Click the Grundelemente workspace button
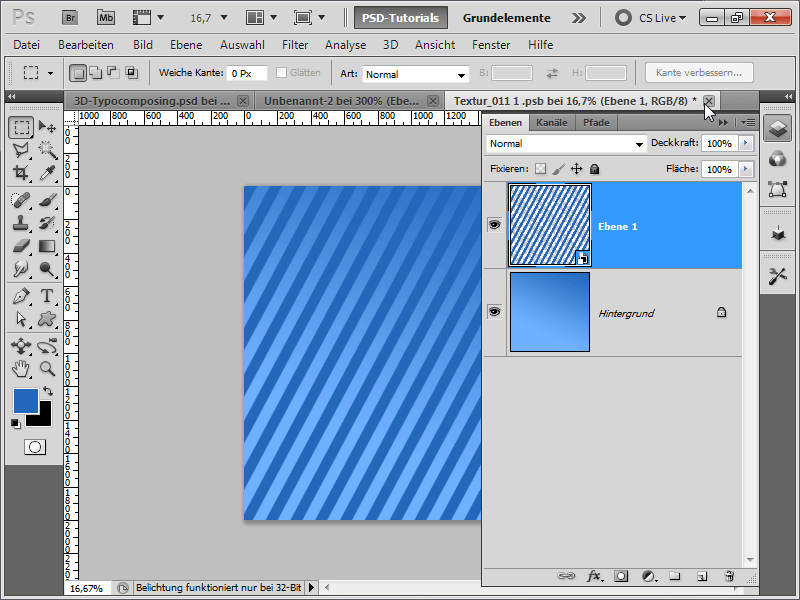 (x=506, y=18)
